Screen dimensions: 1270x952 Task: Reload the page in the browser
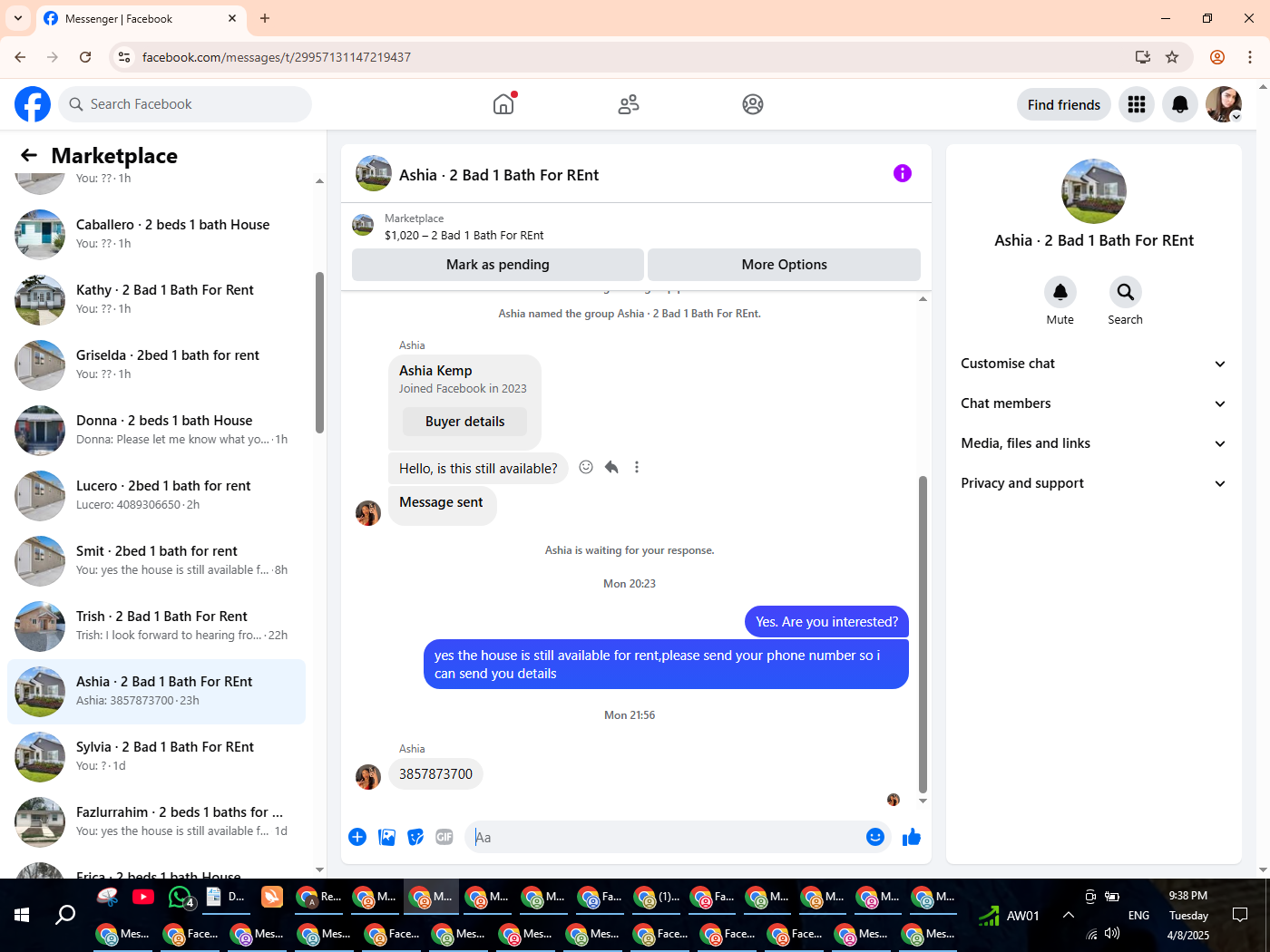point(85,57)
